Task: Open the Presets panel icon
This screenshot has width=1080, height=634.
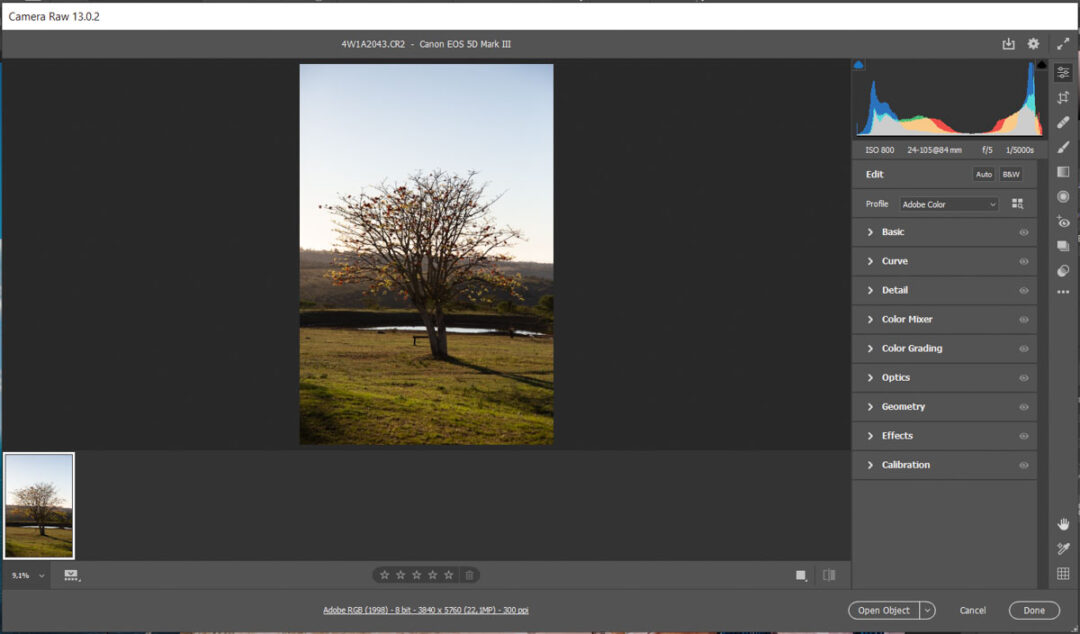Action: point(1063,247)
